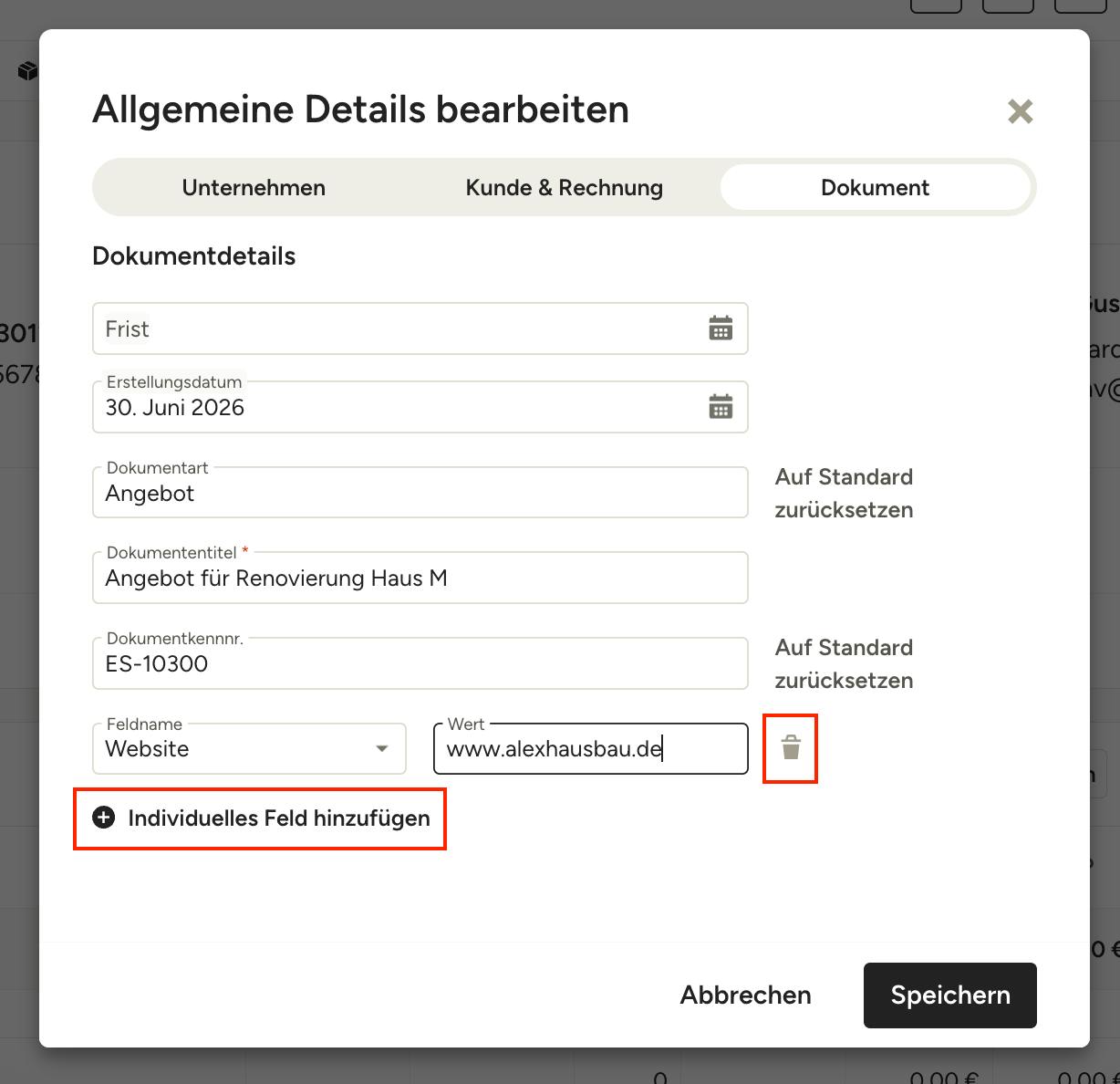Viewport: 1120px width, 1084px height.
Task: Switch to the Kunde & Rechnung tab
Action: 565,187
